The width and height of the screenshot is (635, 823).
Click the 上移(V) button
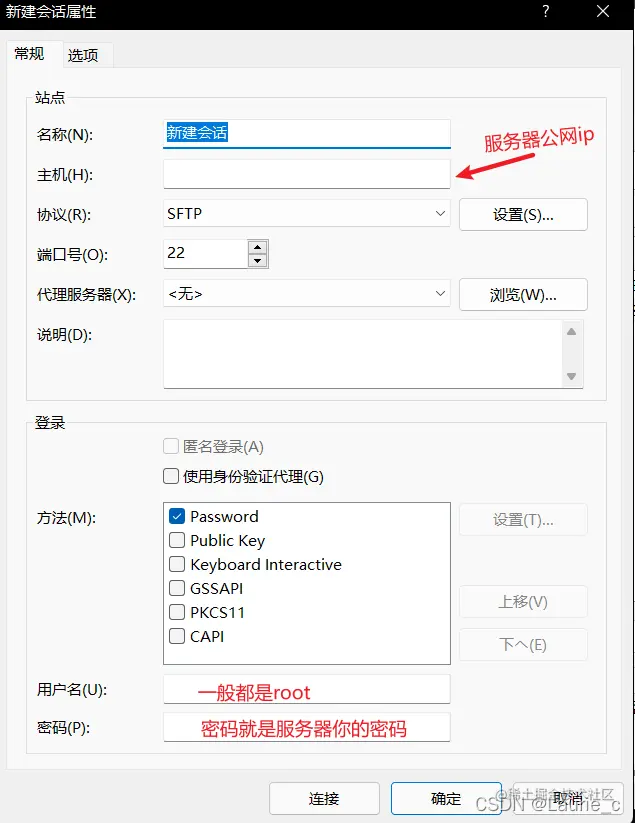(x=523, y=601)
